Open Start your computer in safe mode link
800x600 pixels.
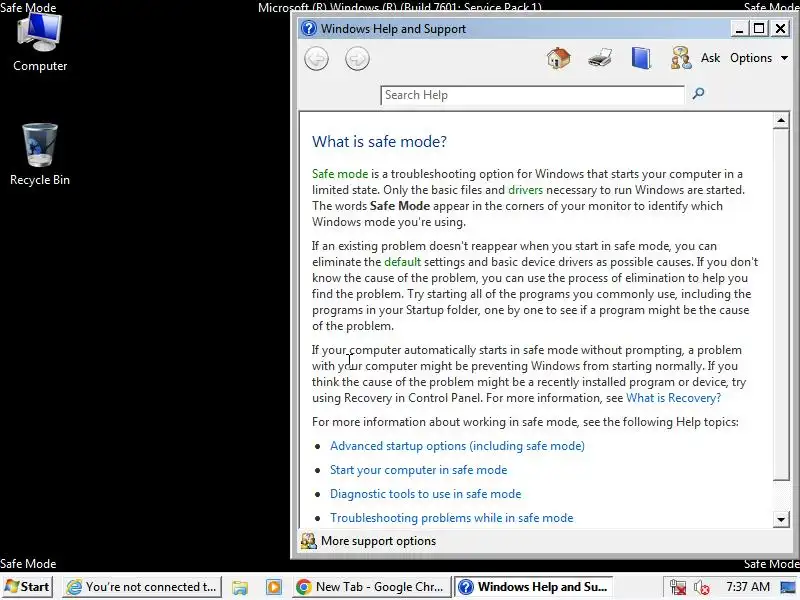click(418, 470)
